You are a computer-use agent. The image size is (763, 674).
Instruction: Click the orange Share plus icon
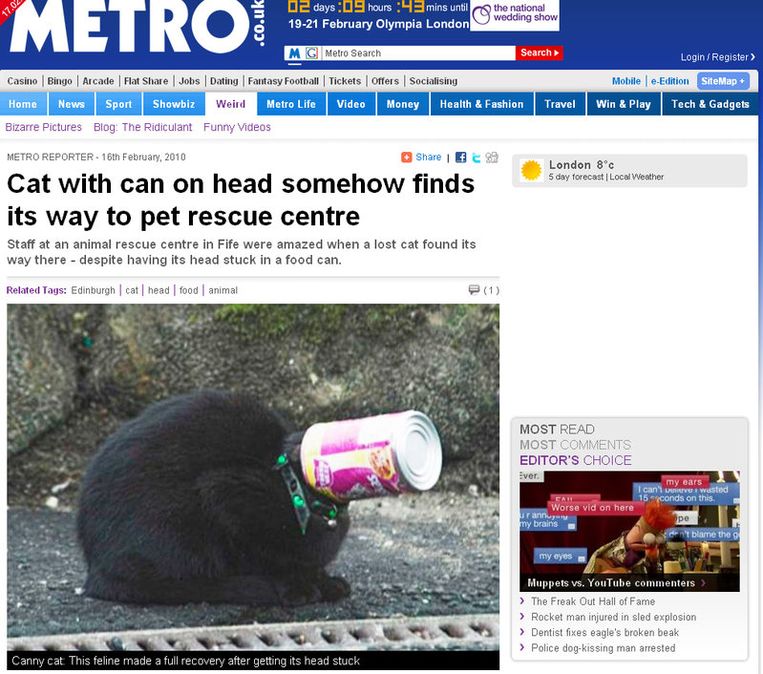[406, 157]
